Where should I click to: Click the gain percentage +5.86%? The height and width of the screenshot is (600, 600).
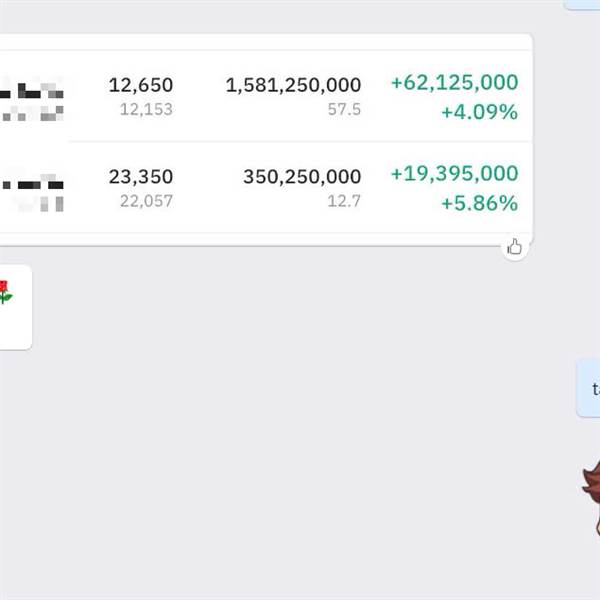(479, 203)
